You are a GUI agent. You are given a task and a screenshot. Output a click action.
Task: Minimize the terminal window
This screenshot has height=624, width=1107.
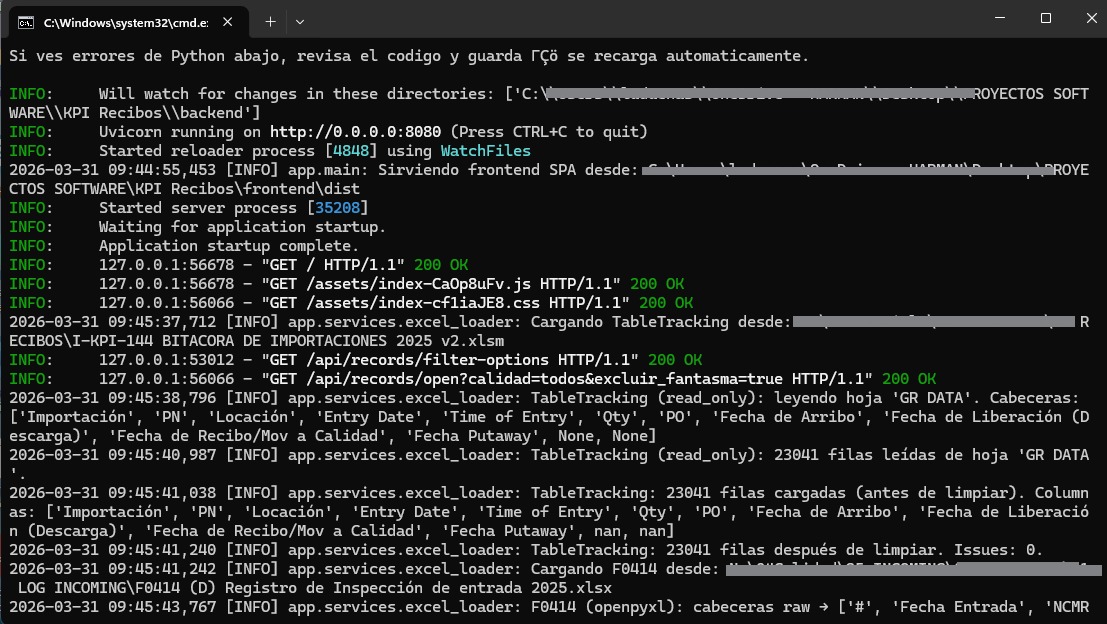998,18
